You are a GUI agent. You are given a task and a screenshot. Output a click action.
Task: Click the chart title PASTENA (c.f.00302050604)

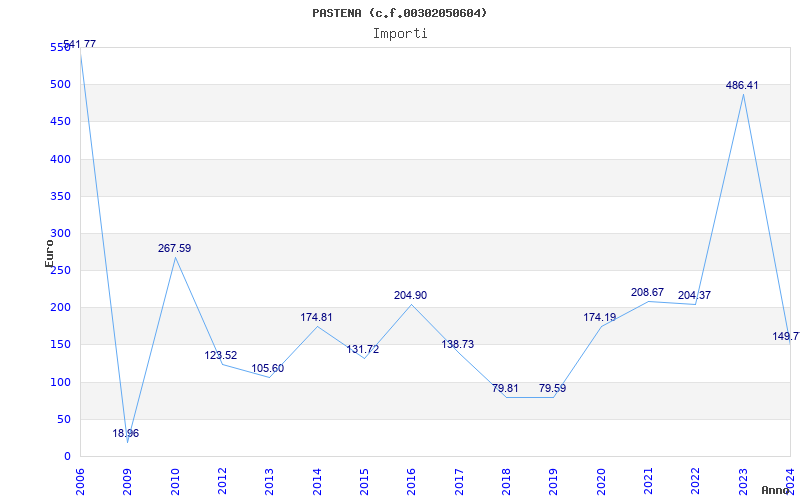[399, 13]
